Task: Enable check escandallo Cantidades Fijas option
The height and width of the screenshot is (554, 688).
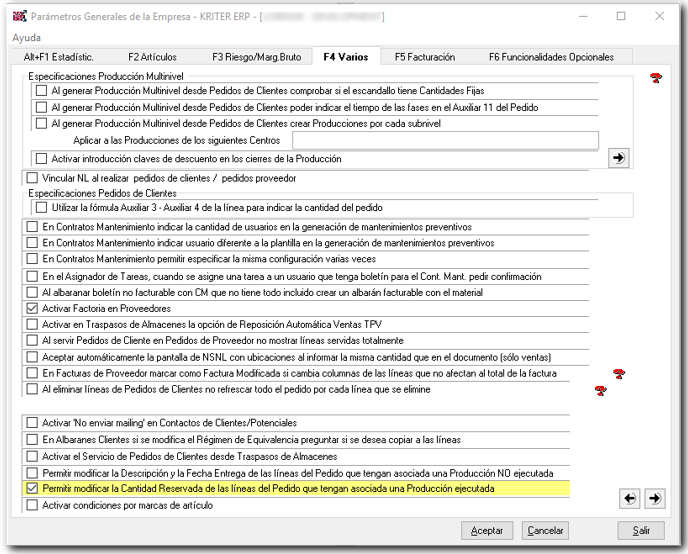Action: 41,91
